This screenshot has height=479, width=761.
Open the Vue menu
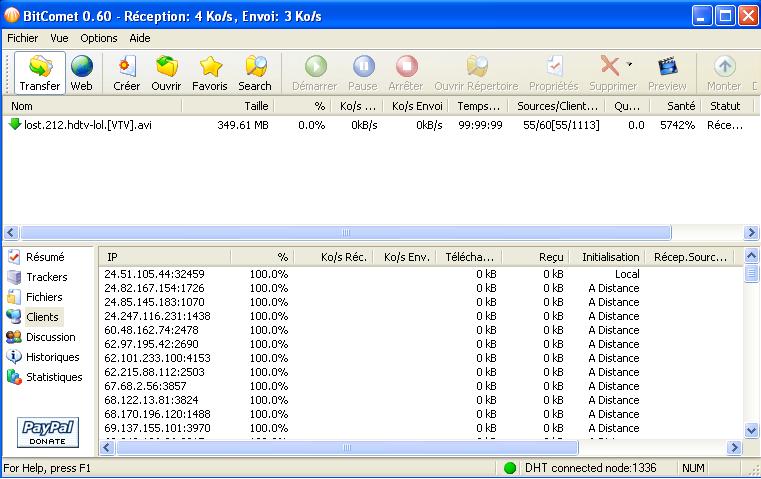pos(59,38)
